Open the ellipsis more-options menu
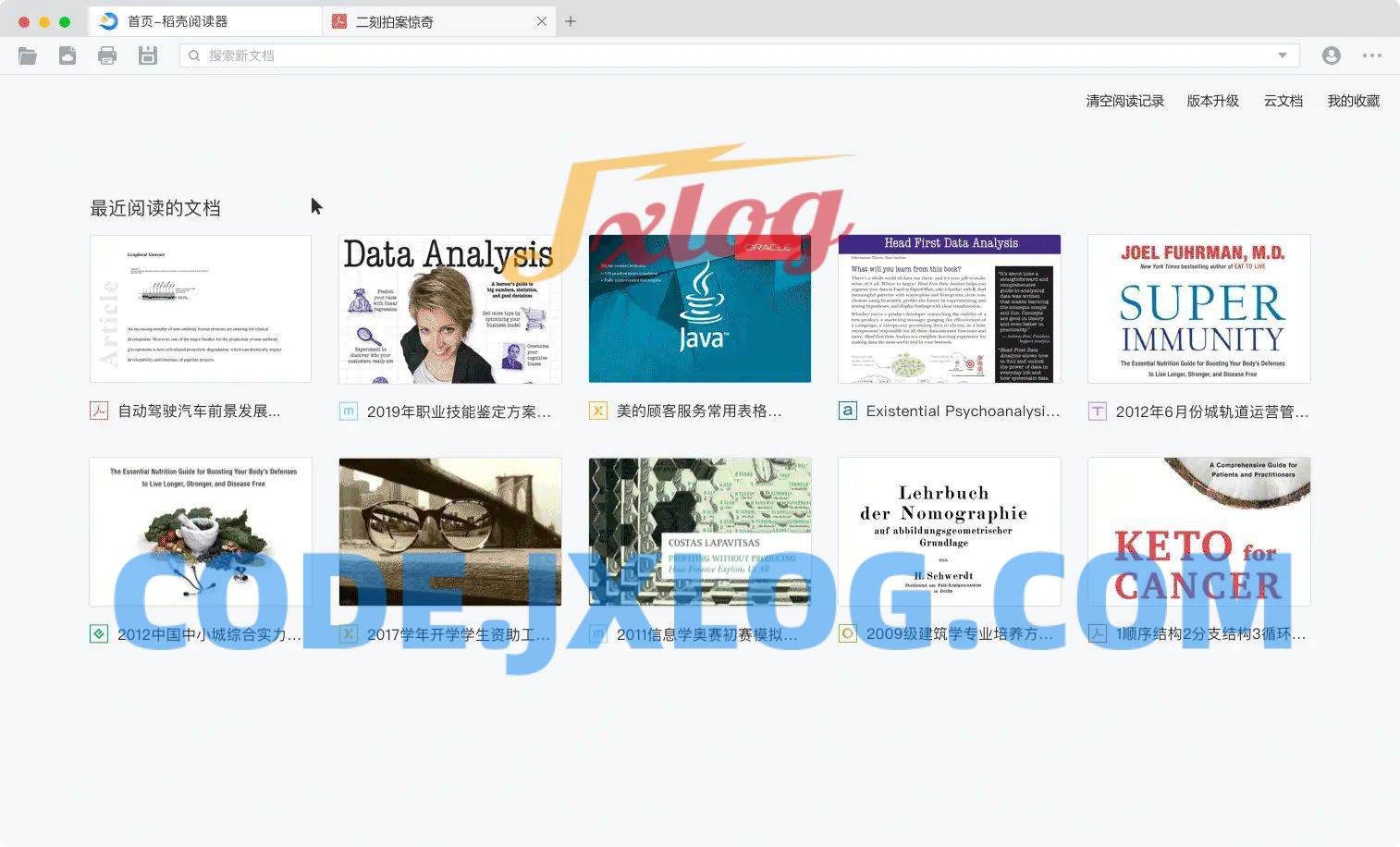The image size is (1400, 847). (1371, 55)
